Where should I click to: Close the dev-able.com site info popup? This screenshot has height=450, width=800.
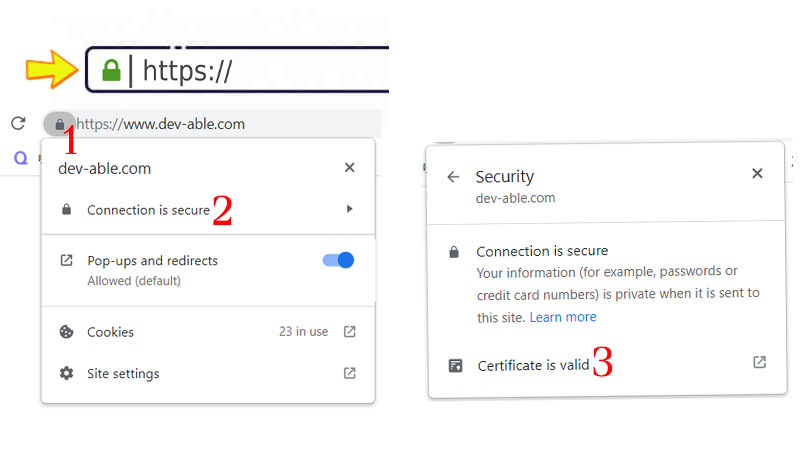tap(349, 168)
